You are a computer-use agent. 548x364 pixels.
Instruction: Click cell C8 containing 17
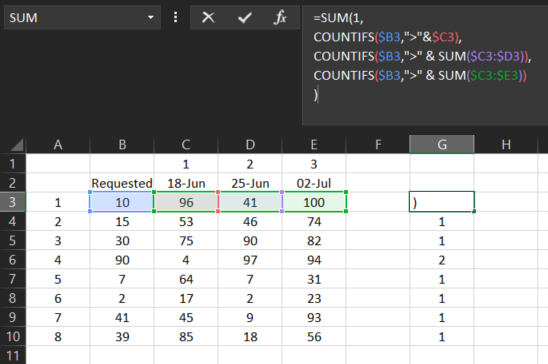pyautogui.click(x=186, y=298)
